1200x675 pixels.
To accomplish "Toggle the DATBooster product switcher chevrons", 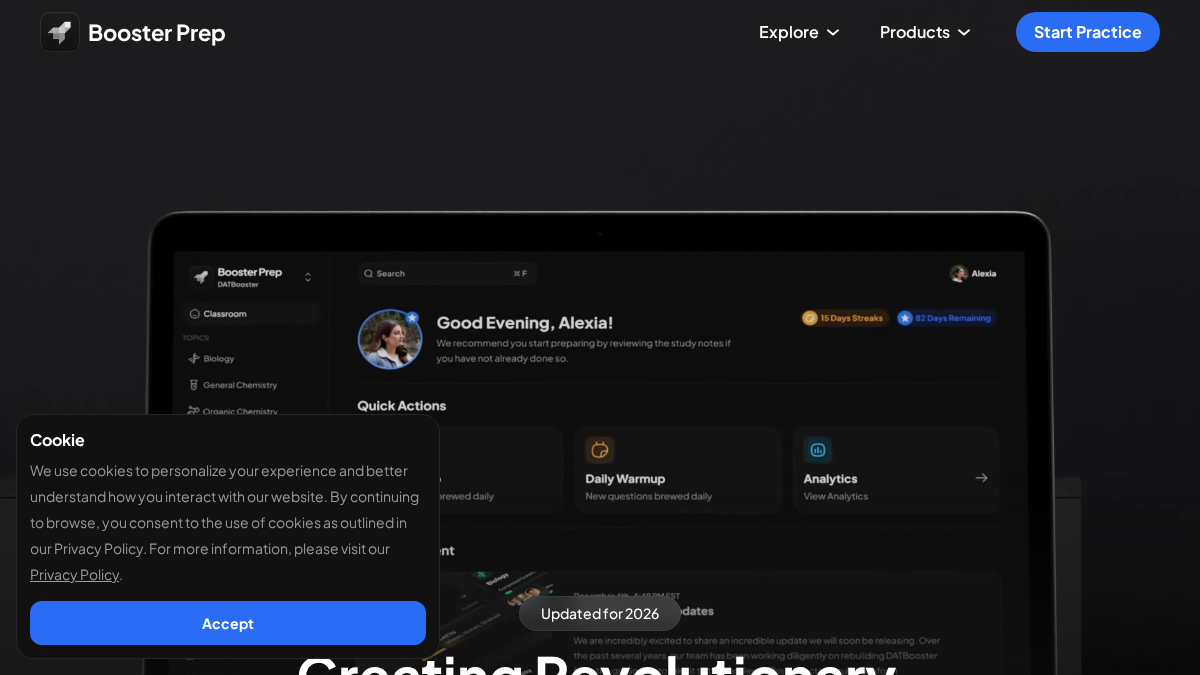I will click(308, 277).
